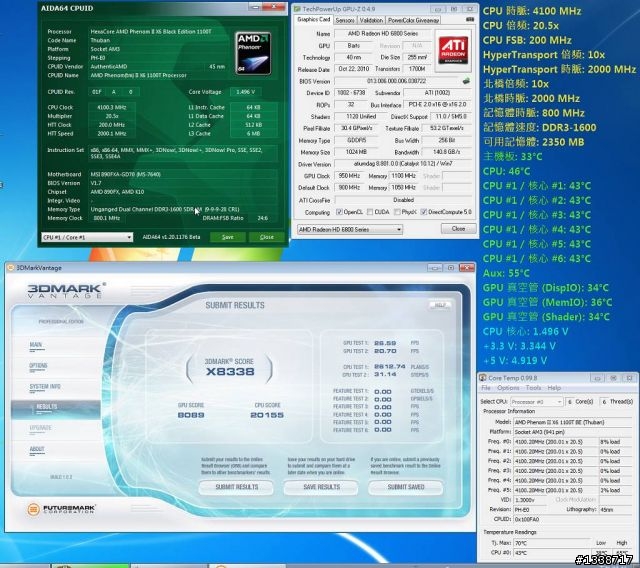Click the Submit Saved button
Viewport: 640px width, 568px height.
tap(406, 487)
